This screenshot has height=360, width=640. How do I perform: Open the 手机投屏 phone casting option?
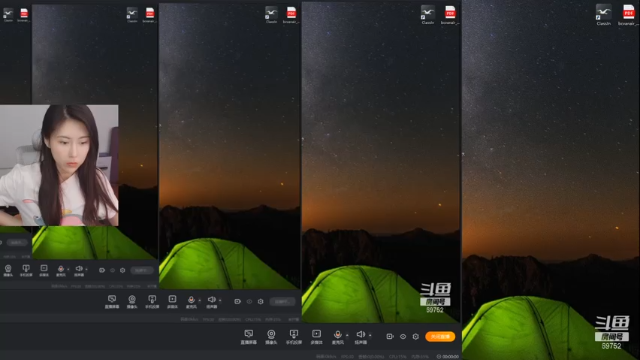pyautogui.click(x=294, y=337)
